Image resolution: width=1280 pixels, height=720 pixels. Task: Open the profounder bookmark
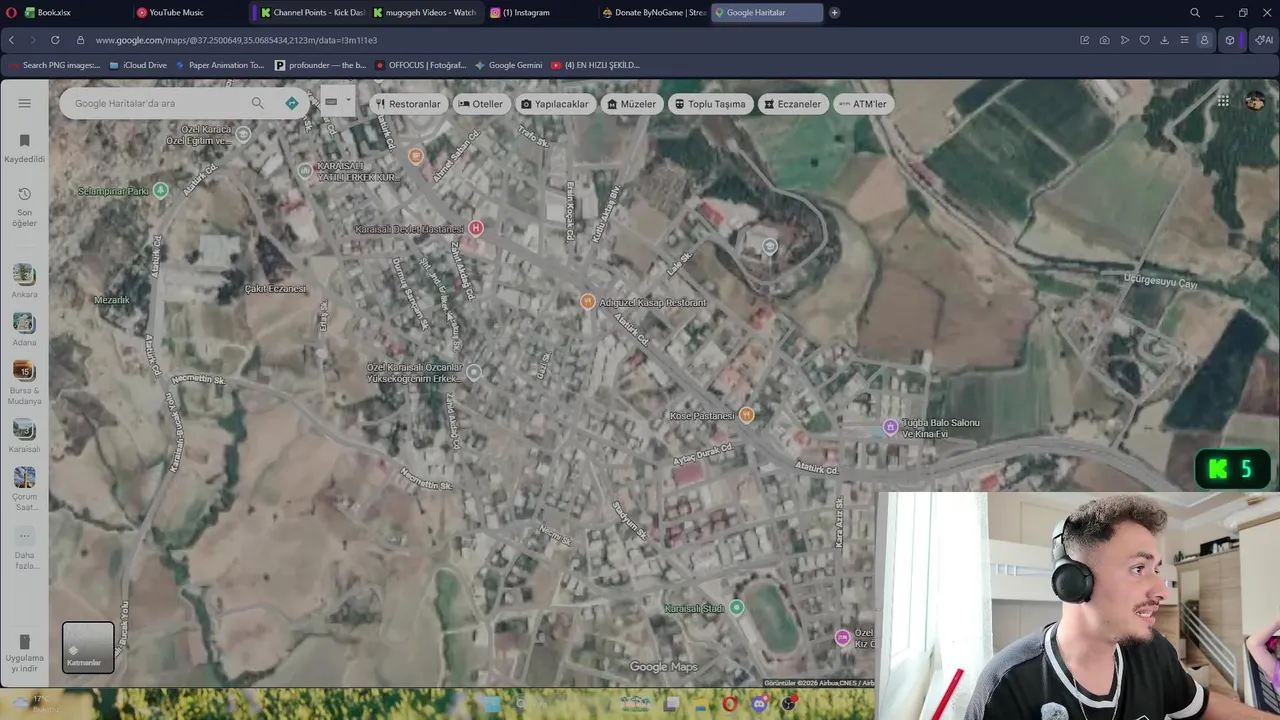coord(321,65)
